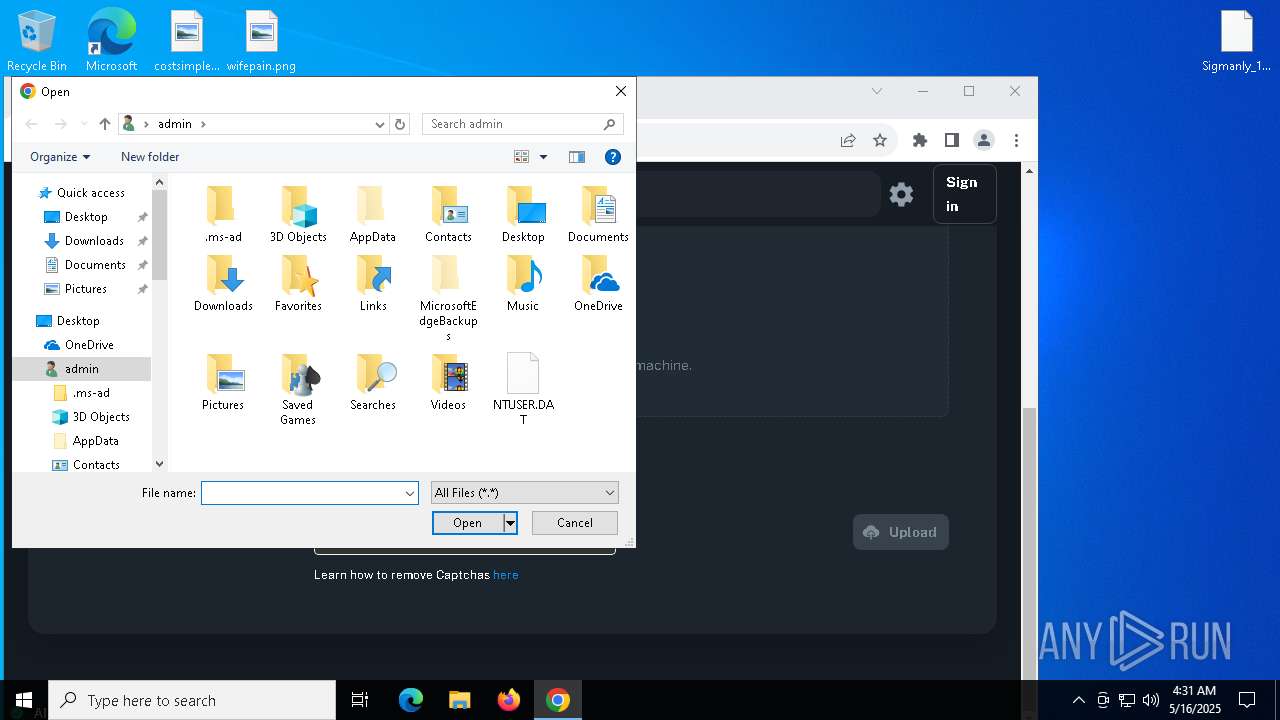
Task: Cancel the Open dialog
Action: click(x=574, y=523)
